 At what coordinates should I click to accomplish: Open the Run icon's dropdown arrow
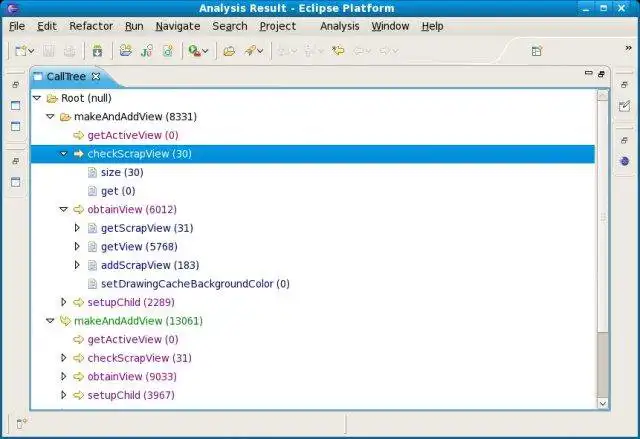205,51
